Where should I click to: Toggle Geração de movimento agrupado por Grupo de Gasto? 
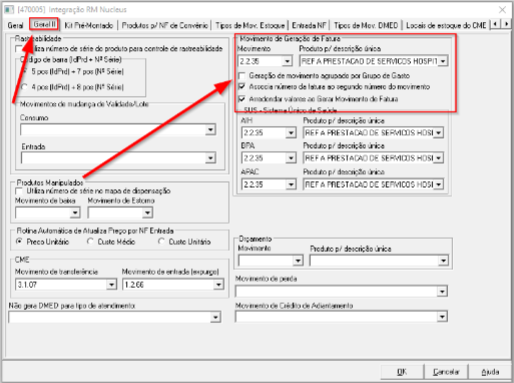(242, 76)
